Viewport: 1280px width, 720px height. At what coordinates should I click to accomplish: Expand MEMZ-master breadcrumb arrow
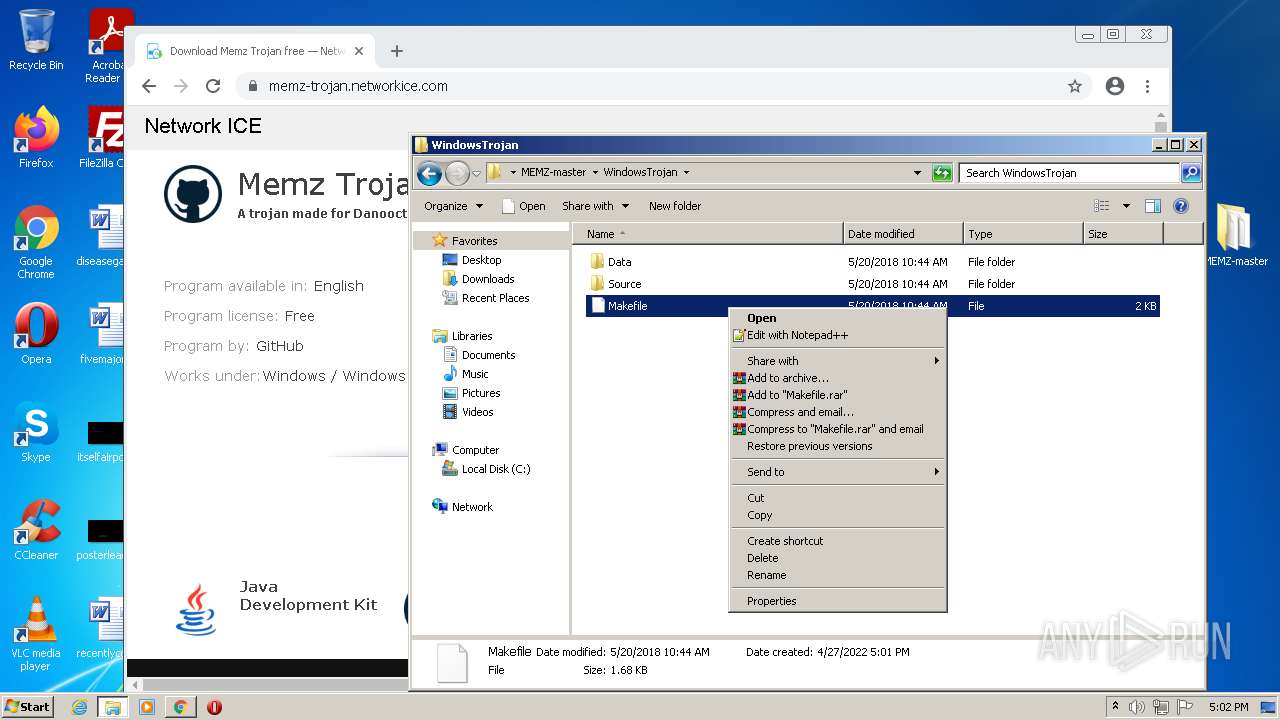point(595,172)
